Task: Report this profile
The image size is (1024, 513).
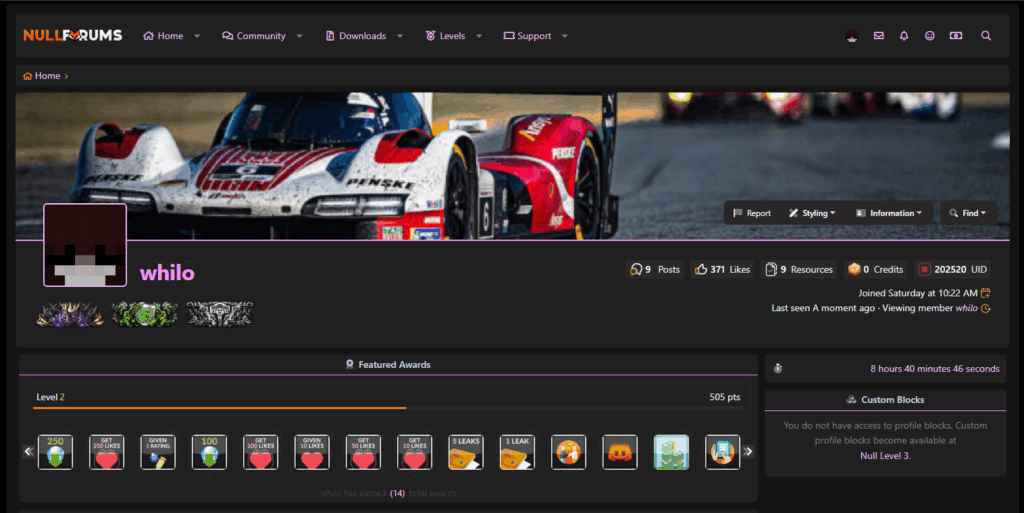Action: coord(752,213)
